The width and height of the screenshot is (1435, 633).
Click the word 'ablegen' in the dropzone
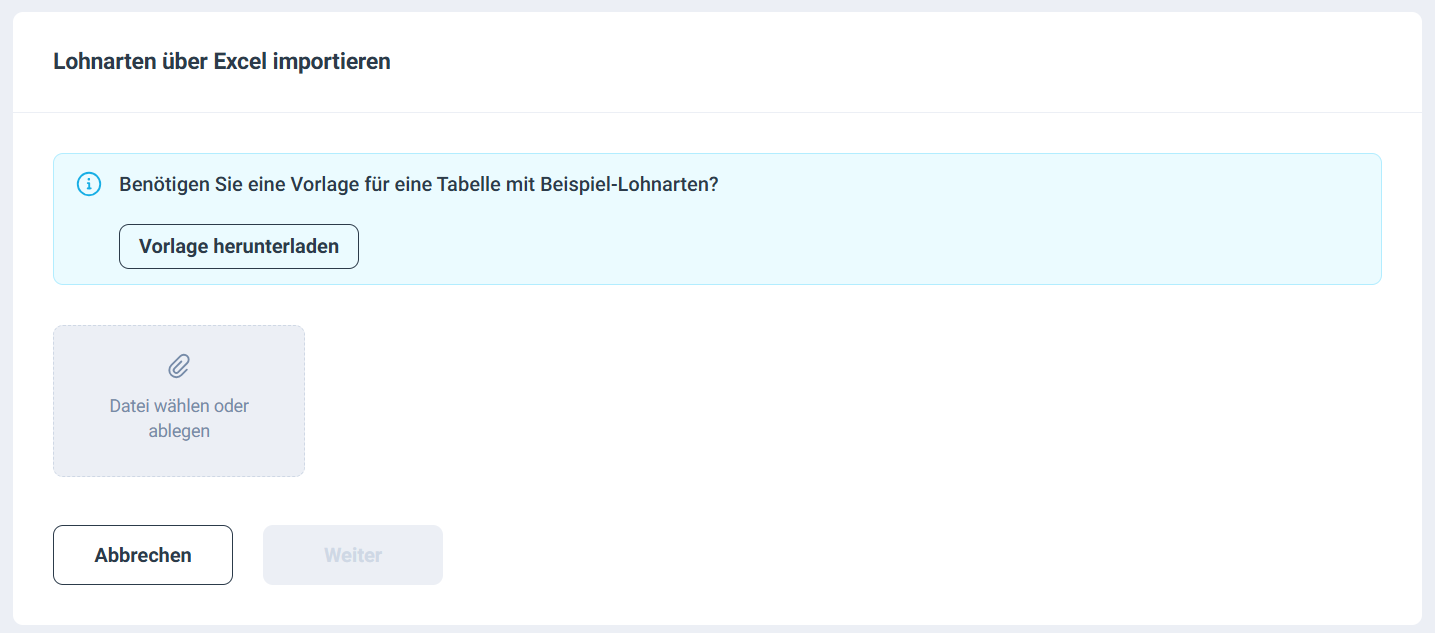(x=179, y=431)
